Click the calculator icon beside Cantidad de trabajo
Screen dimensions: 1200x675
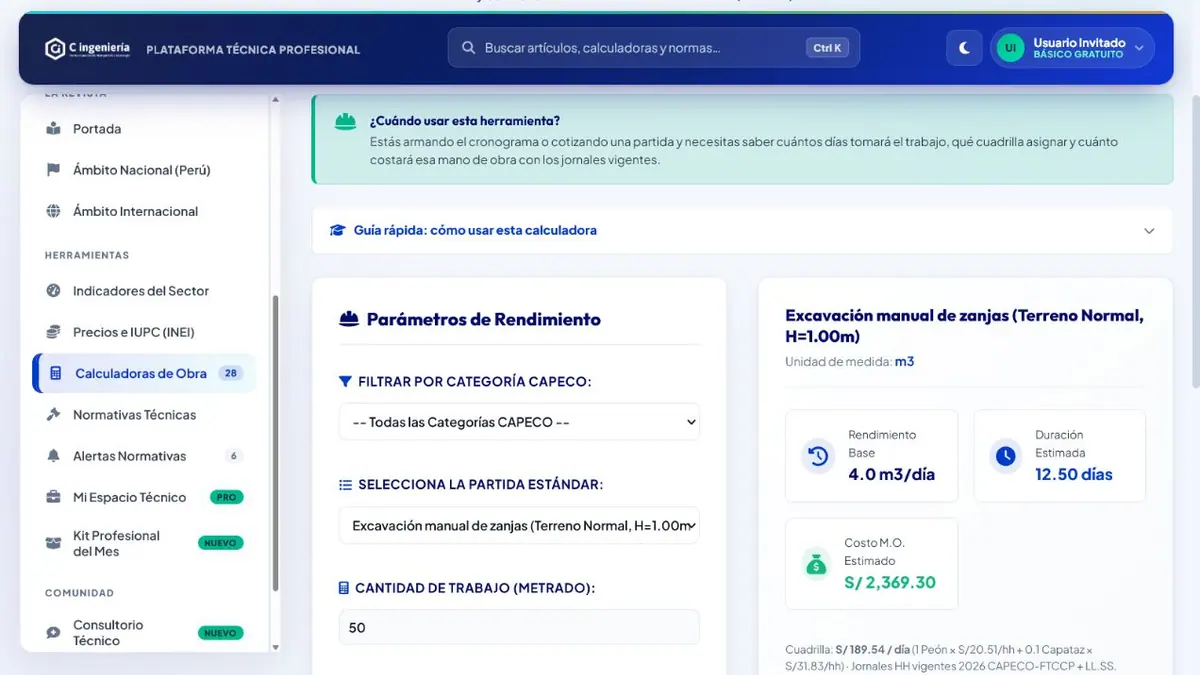(x=344, y=588)
